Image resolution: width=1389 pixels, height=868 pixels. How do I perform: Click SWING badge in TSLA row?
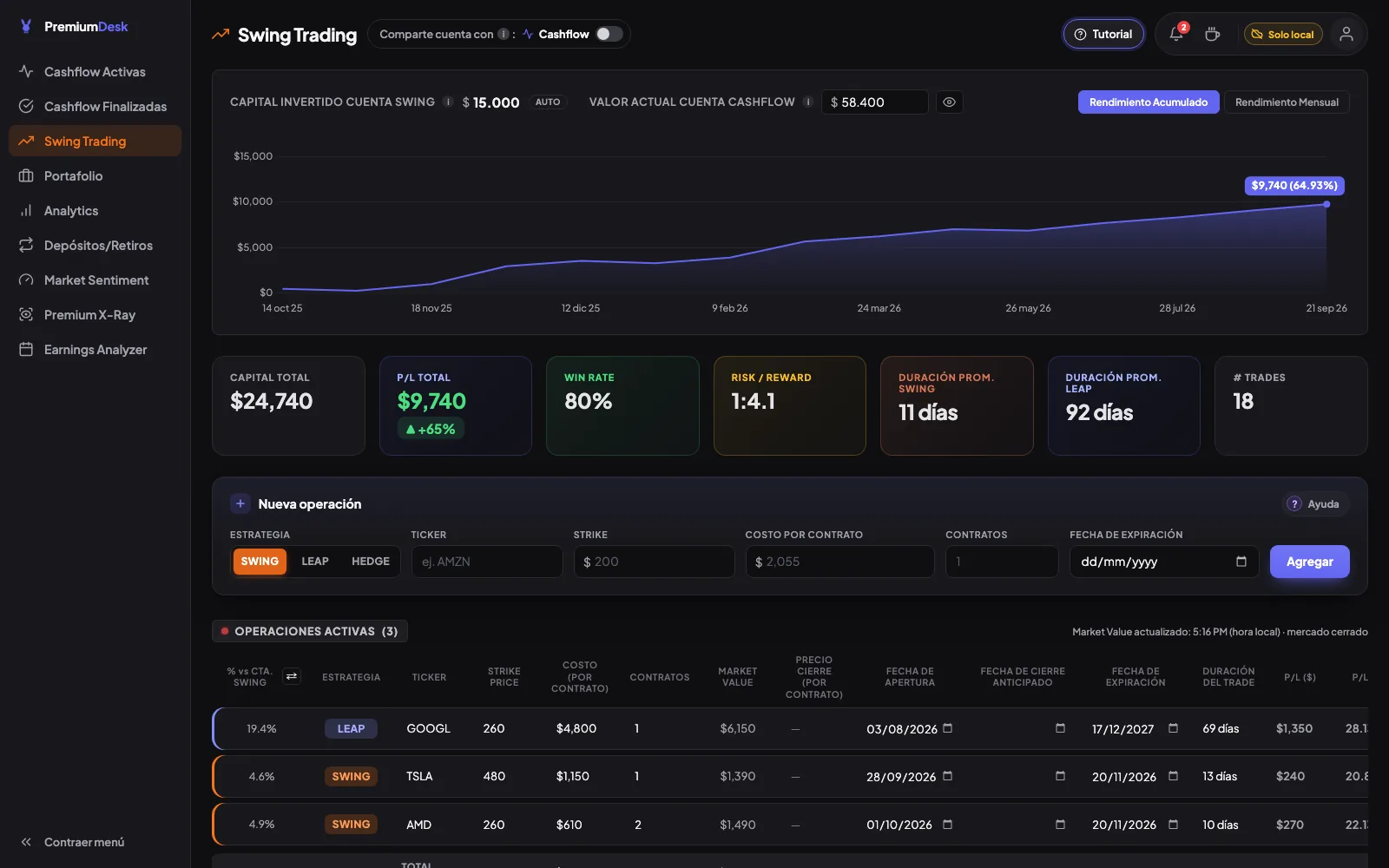(351, 776)
